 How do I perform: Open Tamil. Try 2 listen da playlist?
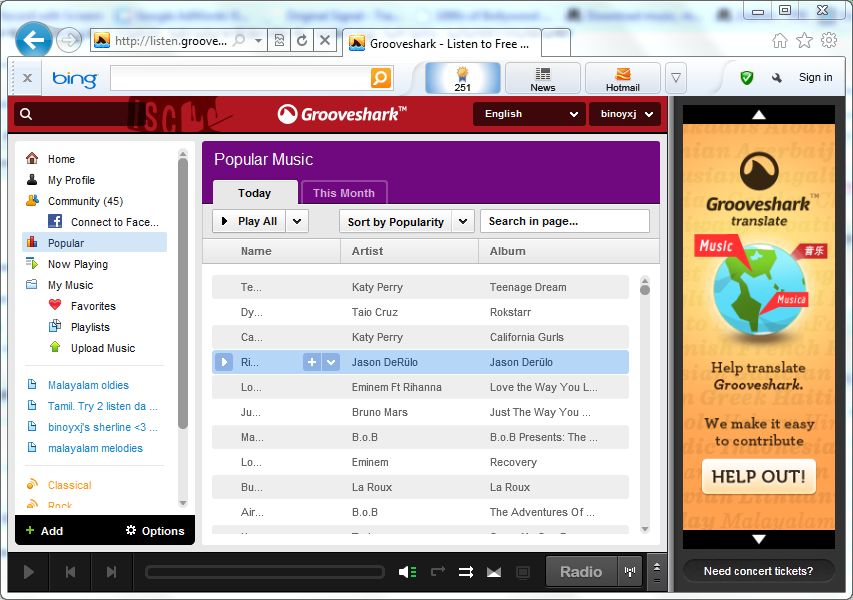[102, 406]
